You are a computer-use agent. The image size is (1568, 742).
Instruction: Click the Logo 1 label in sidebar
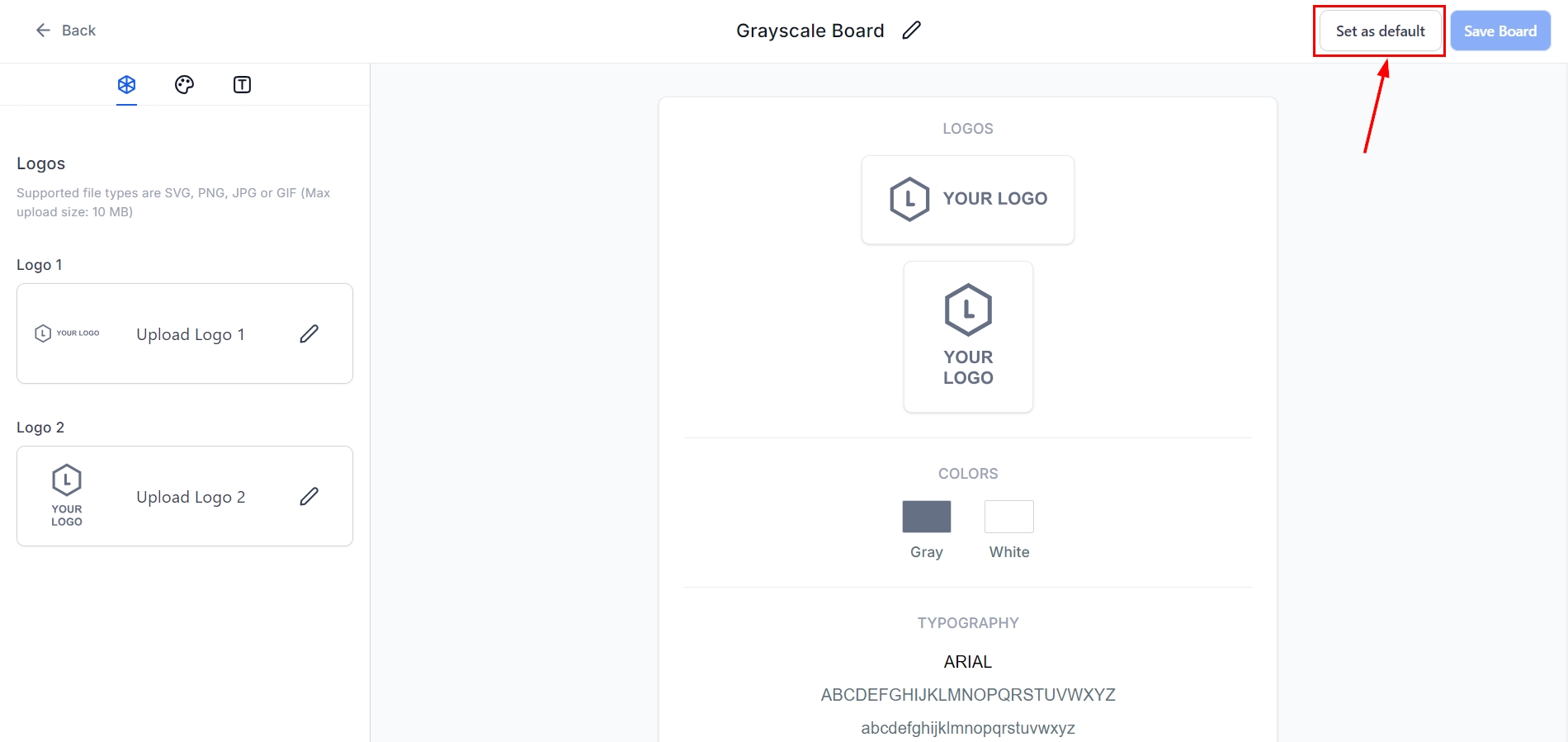(40, 265)
